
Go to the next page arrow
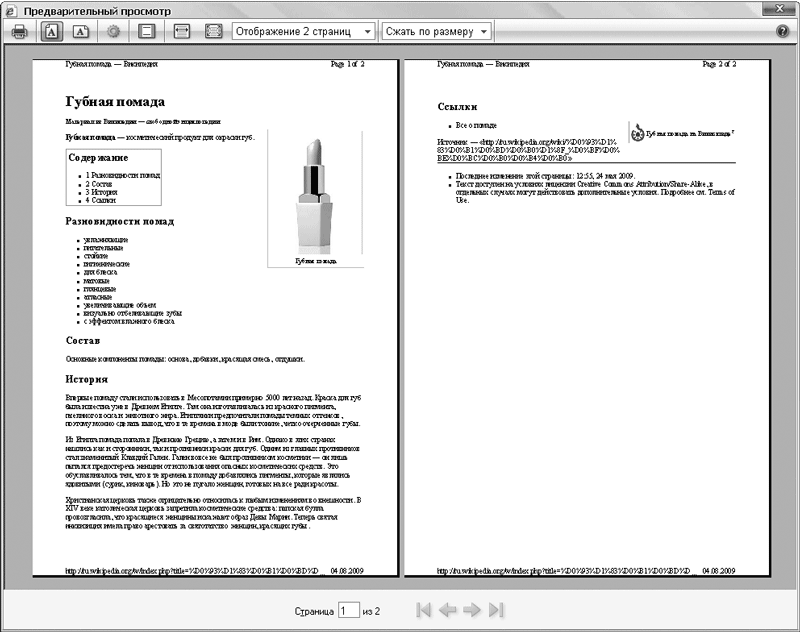coord(471,610)
